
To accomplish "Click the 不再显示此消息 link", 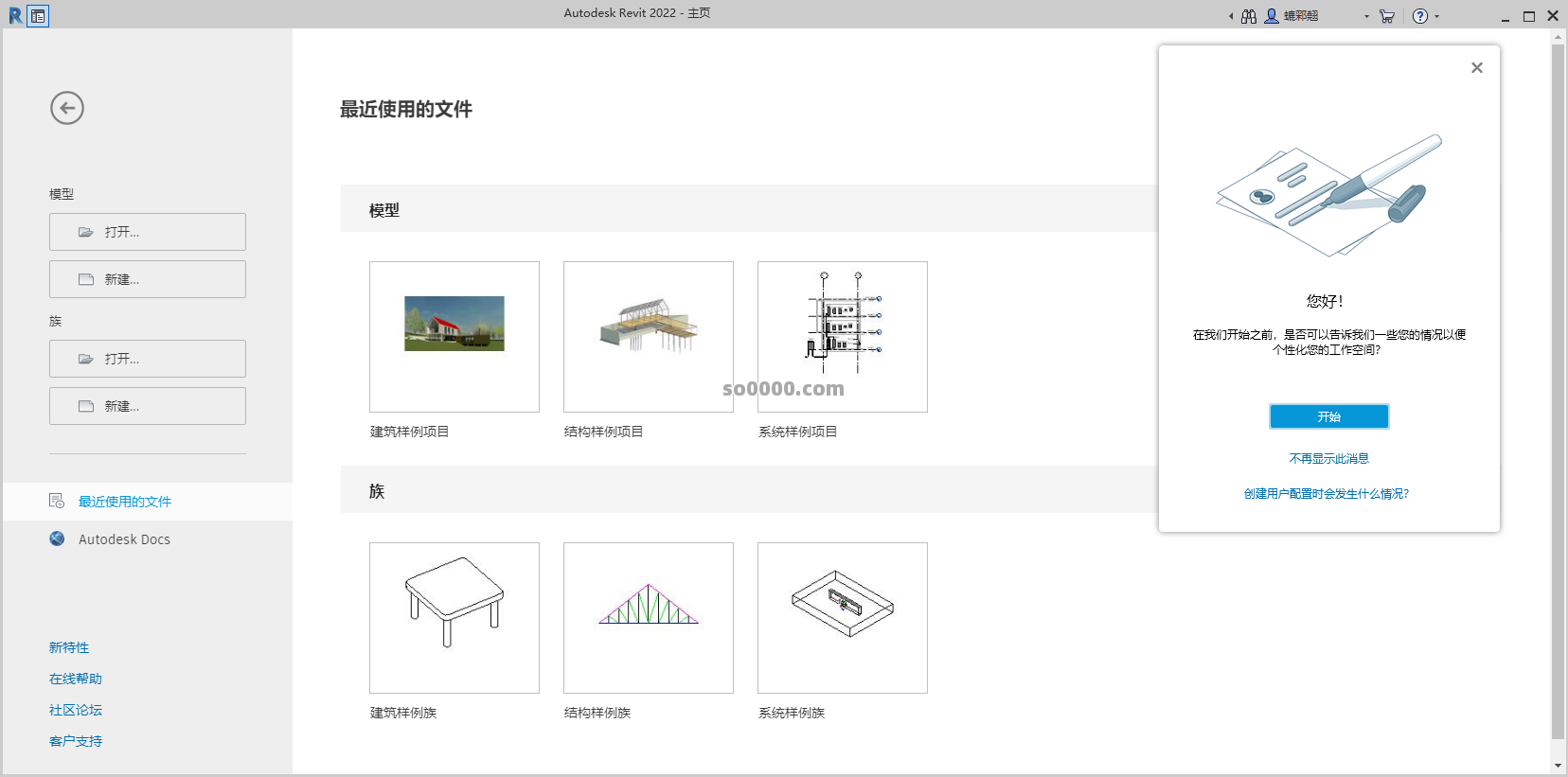I will (x=1328, y=459).
